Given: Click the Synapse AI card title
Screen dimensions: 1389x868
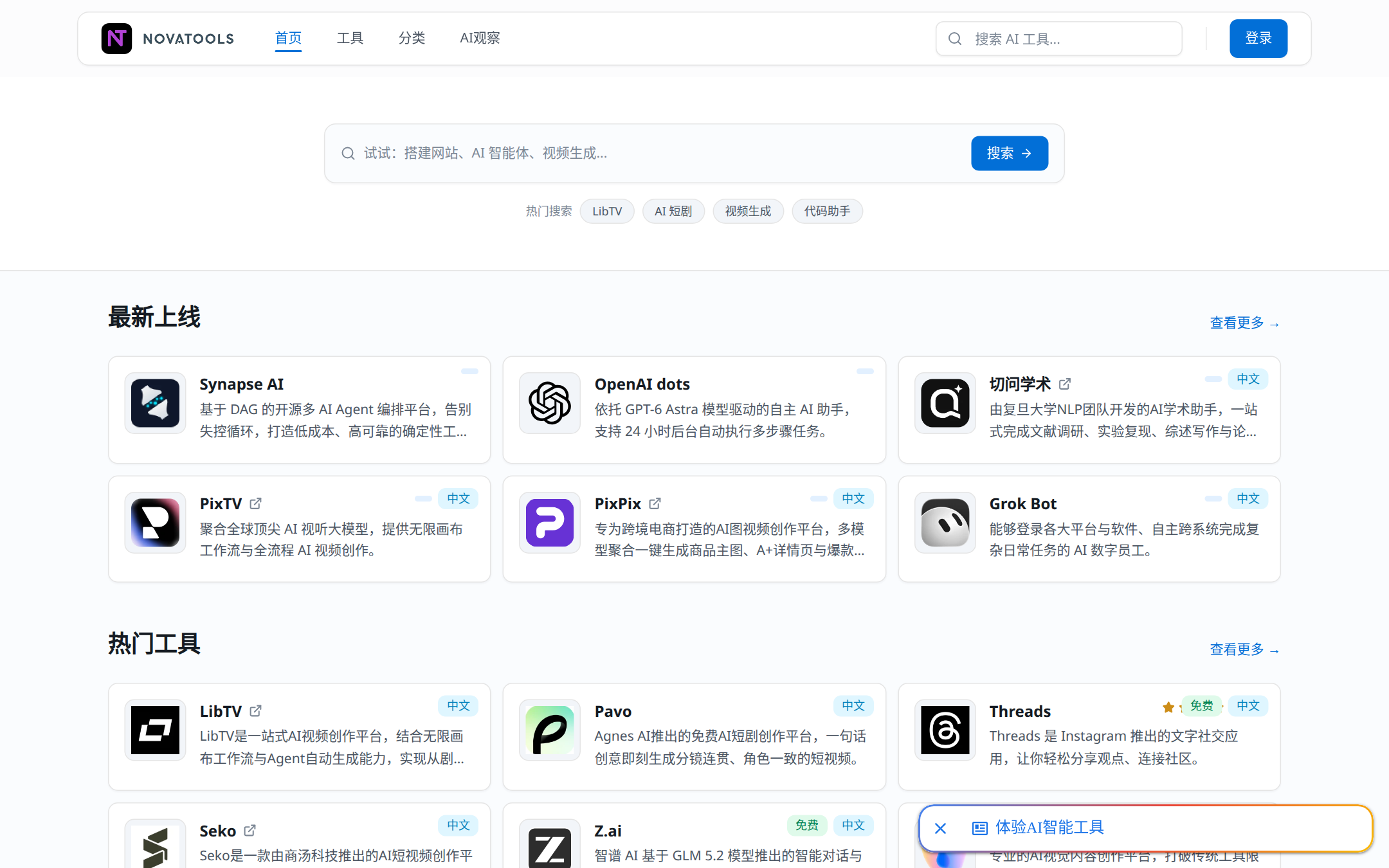Looking at the screenshot, I should tap(241, 384).
